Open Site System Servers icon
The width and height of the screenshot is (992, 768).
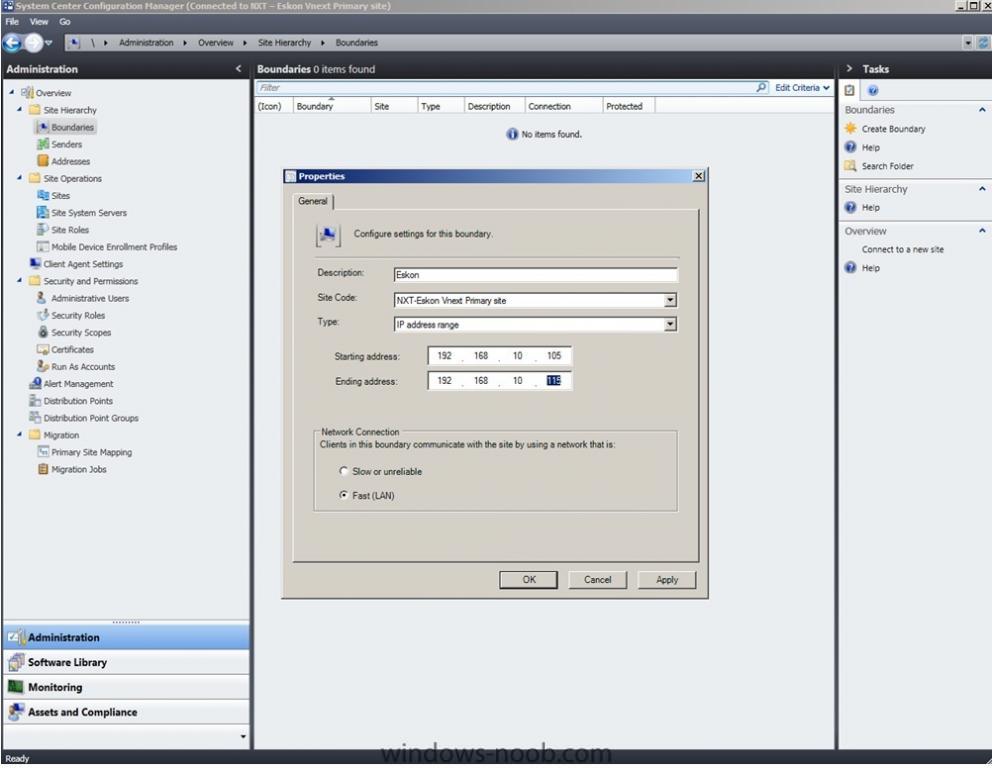(x=43, y=213)
